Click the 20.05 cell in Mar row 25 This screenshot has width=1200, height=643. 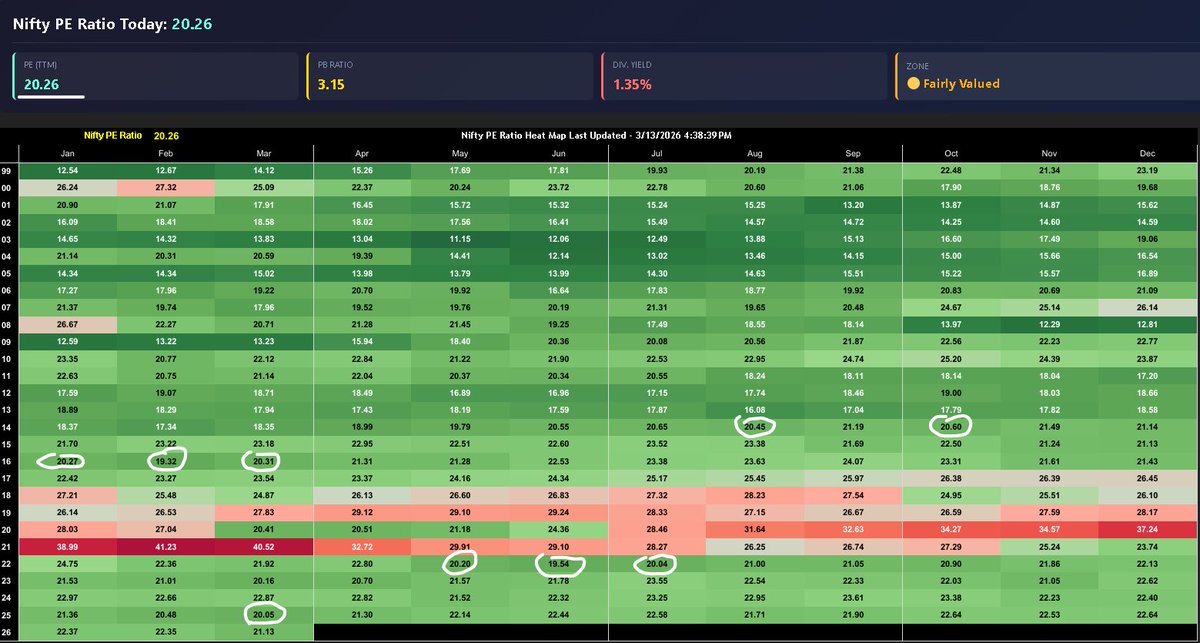point(264,615)
